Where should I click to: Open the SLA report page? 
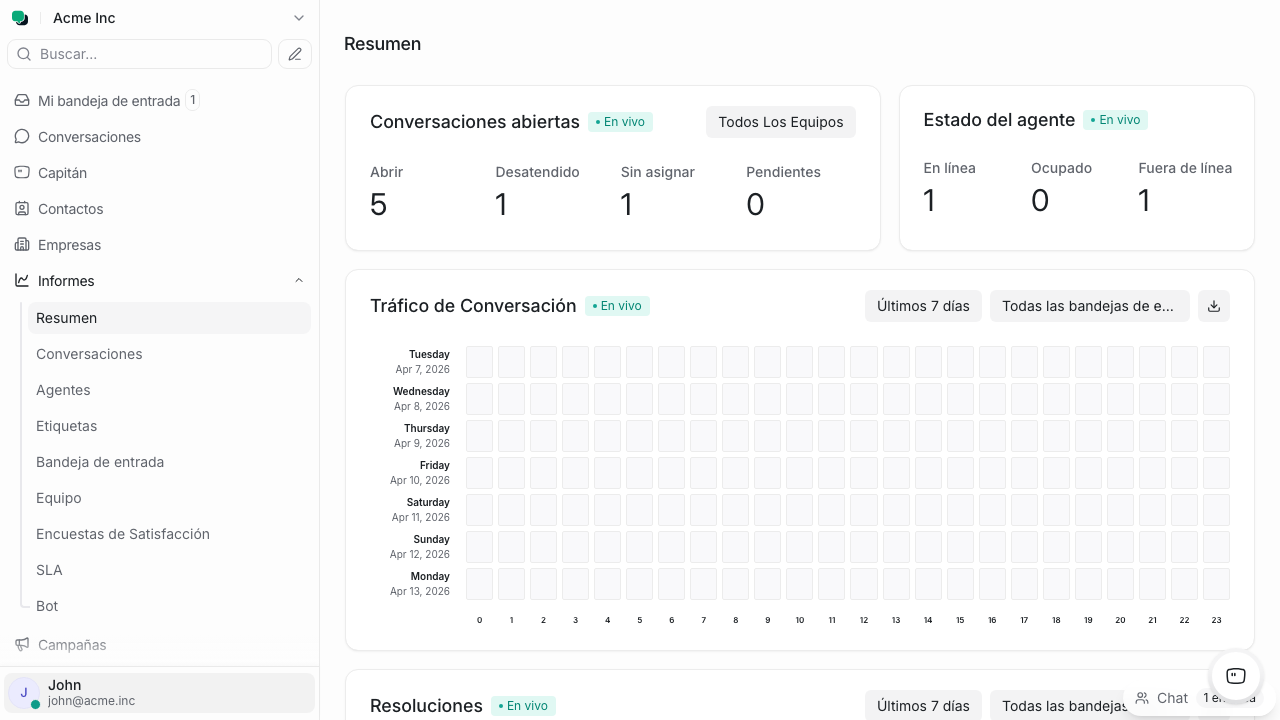tap(49, 570)
